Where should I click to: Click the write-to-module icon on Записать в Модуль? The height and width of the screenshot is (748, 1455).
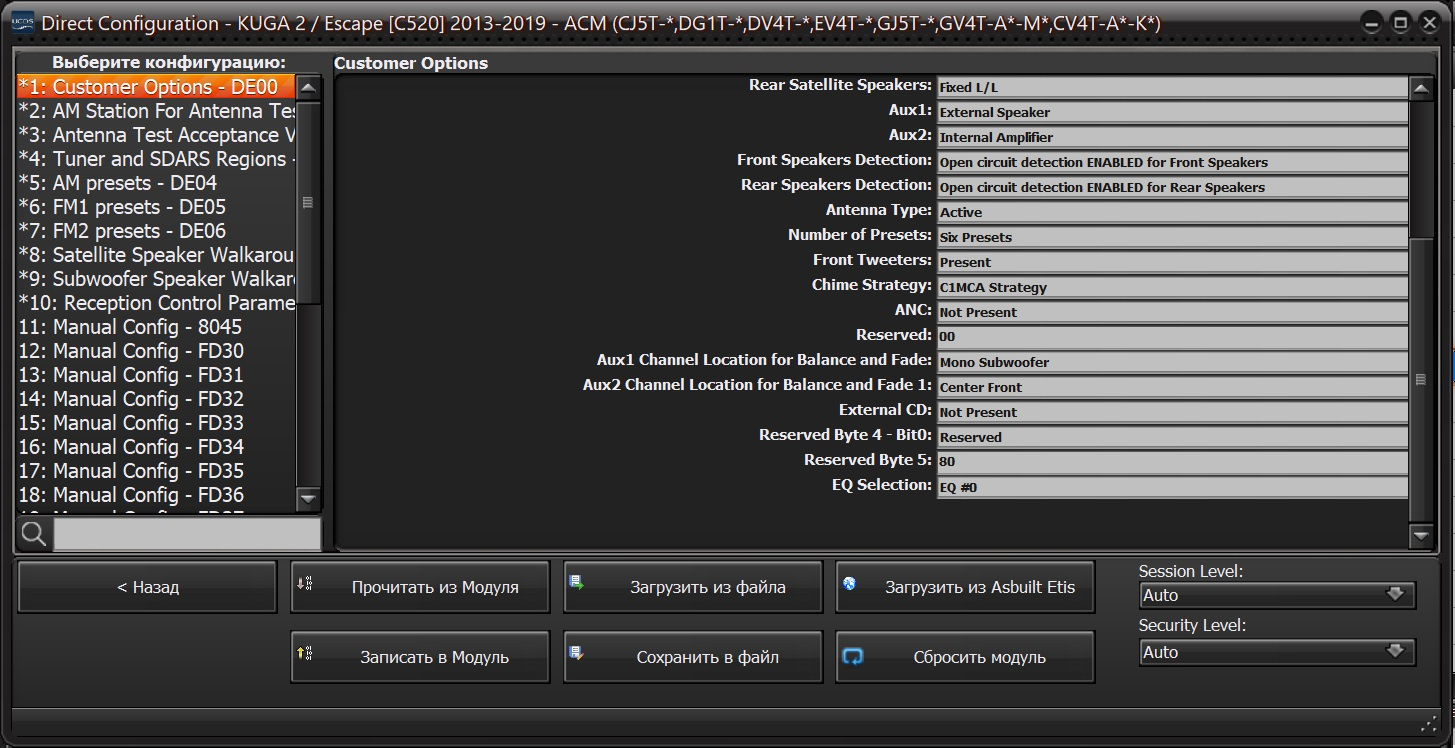click(305, 653)
